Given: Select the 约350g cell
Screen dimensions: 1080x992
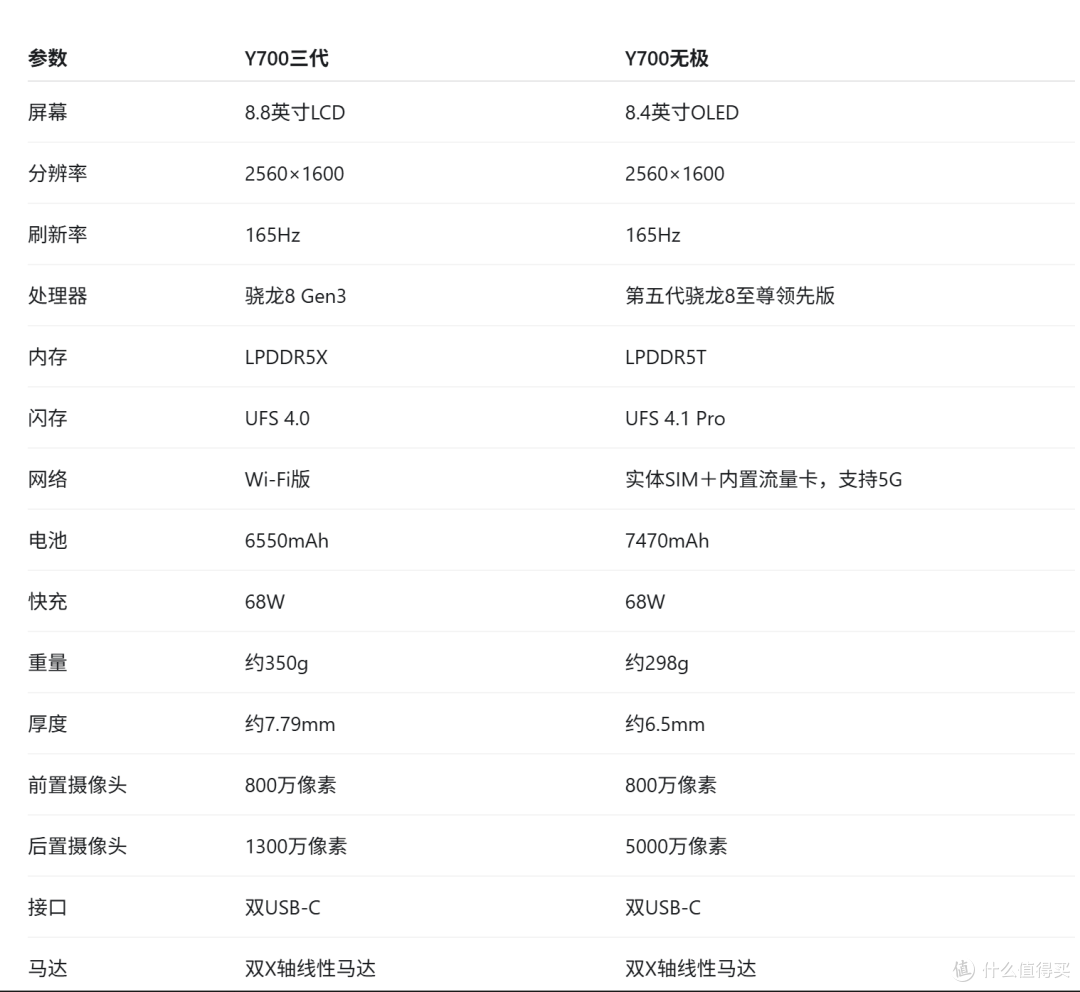Looking at the screenshot, I should point(276,663).
